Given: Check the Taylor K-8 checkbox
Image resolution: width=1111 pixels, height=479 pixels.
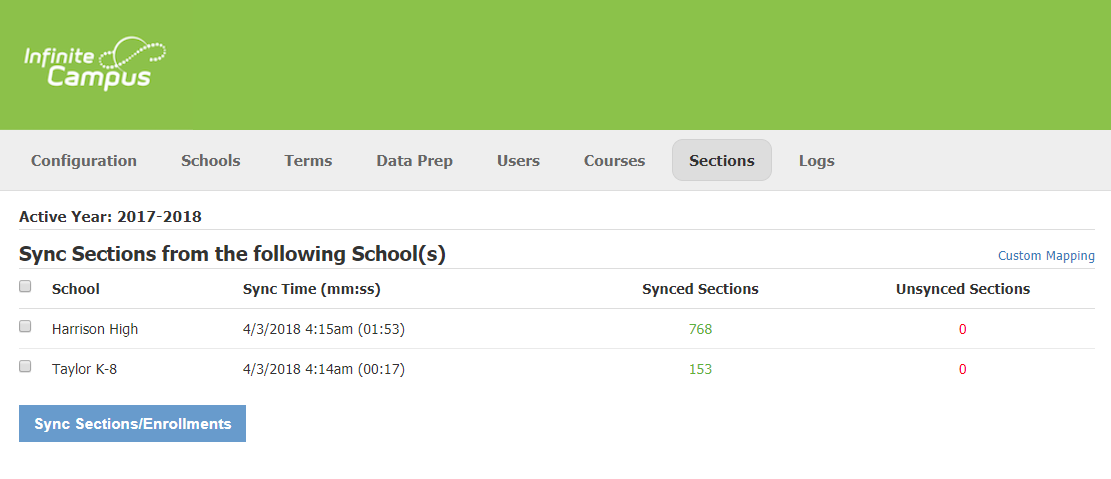Looking at the screenshot, I should pyautogui.click(x=26, y=367).
